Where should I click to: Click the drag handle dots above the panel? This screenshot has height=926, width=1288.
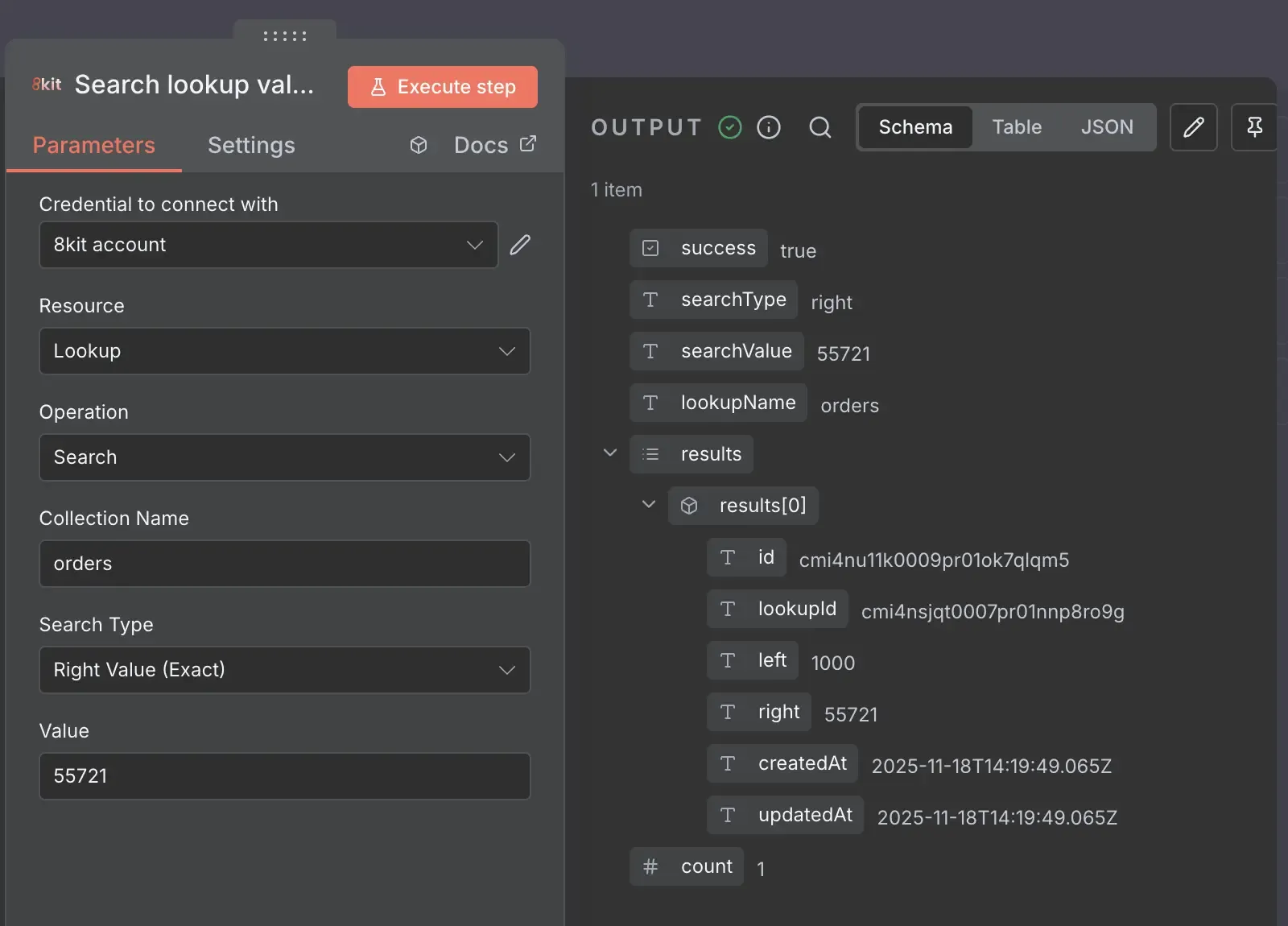pos(285,36)
